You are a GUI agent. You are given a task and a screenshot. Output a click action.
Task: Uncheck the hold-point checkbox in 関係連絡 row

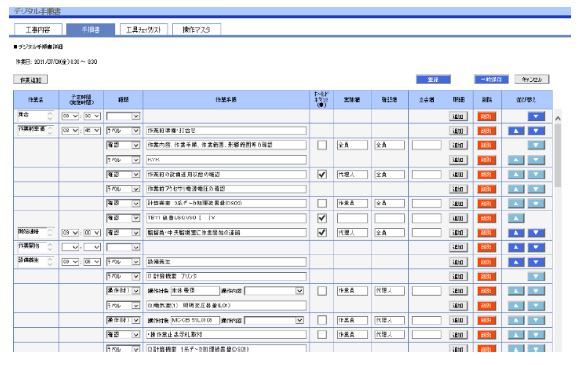coord(322,233)
